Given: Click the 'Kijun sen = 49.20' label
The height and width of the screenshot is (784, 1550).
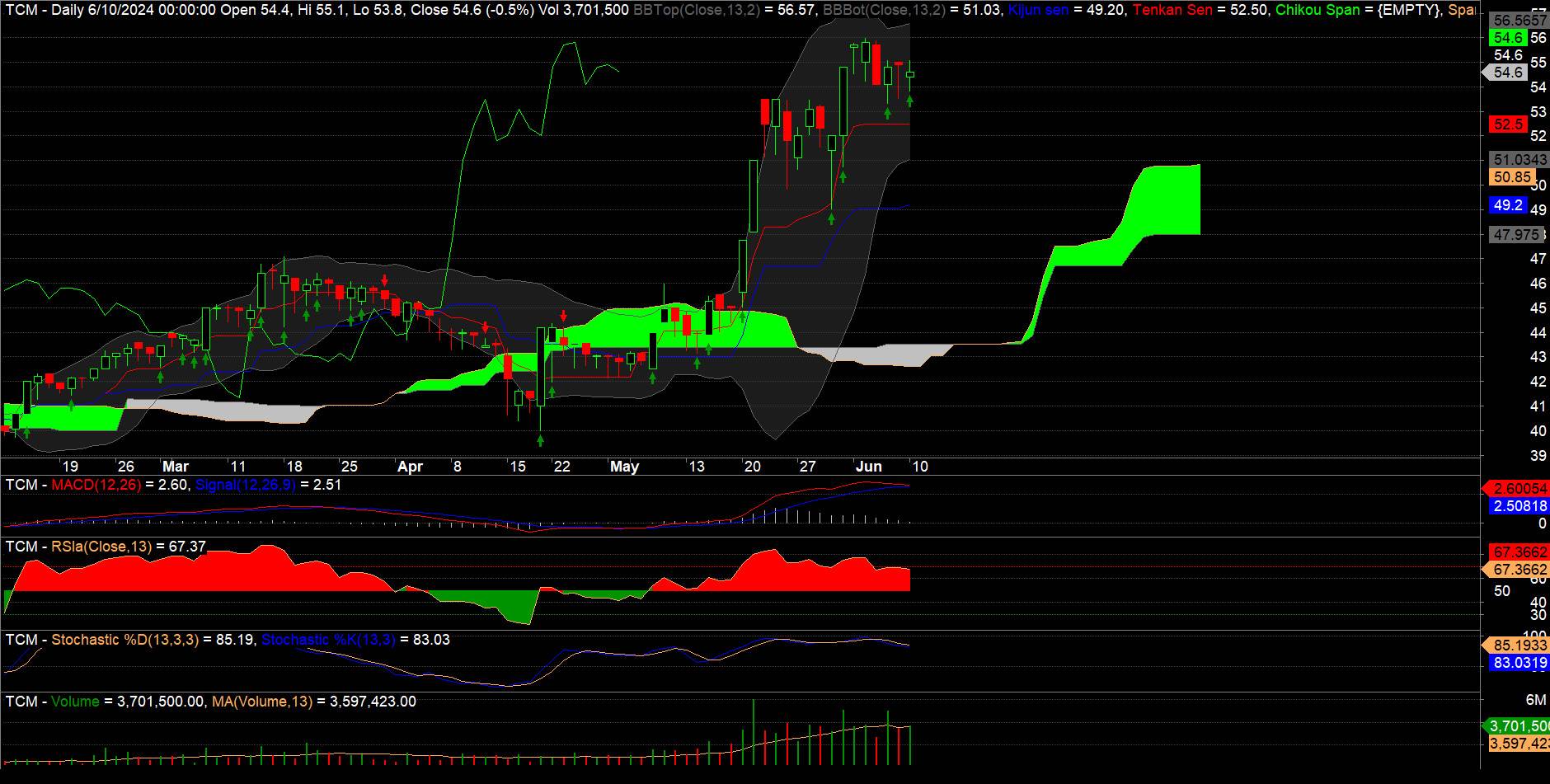Looking at the screenshot, I should [1067, 10].
